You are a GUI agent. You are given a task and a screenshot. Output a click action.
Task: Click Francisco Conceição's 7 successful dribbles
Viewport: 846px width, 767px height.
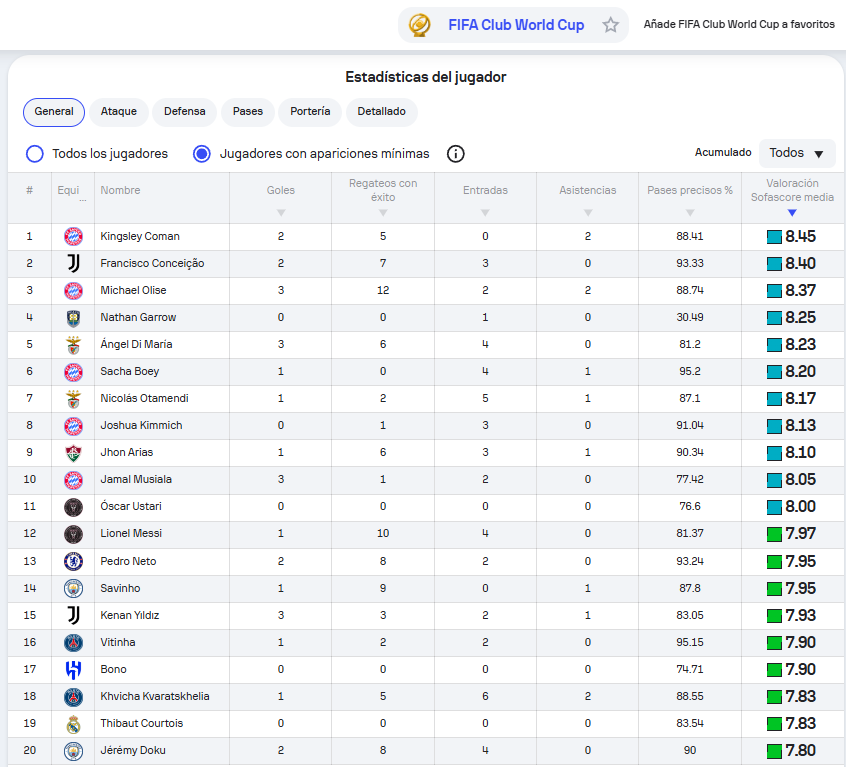(383, 263)
